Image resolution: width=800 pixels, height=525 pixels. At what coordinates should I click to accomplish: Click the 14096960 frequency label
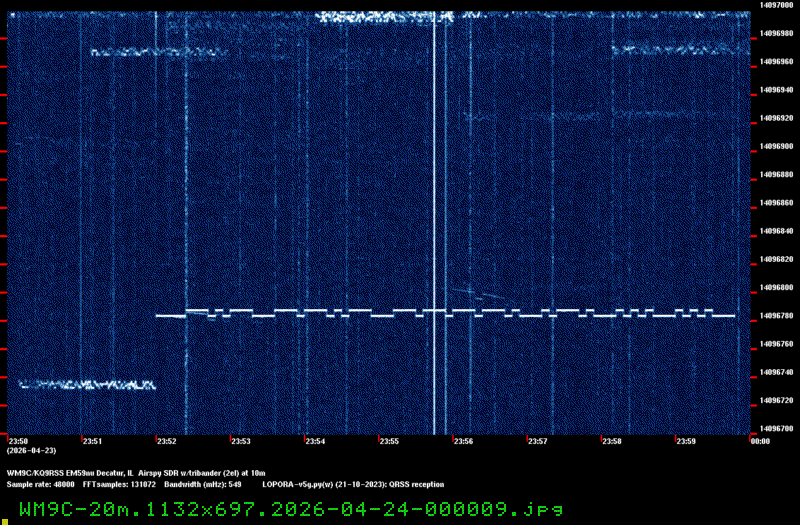776,62
